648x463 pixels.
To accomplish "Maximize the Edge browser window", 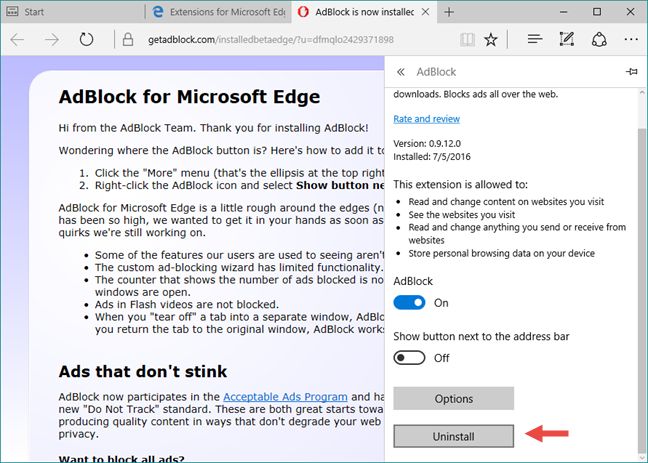I will [597, 12].
